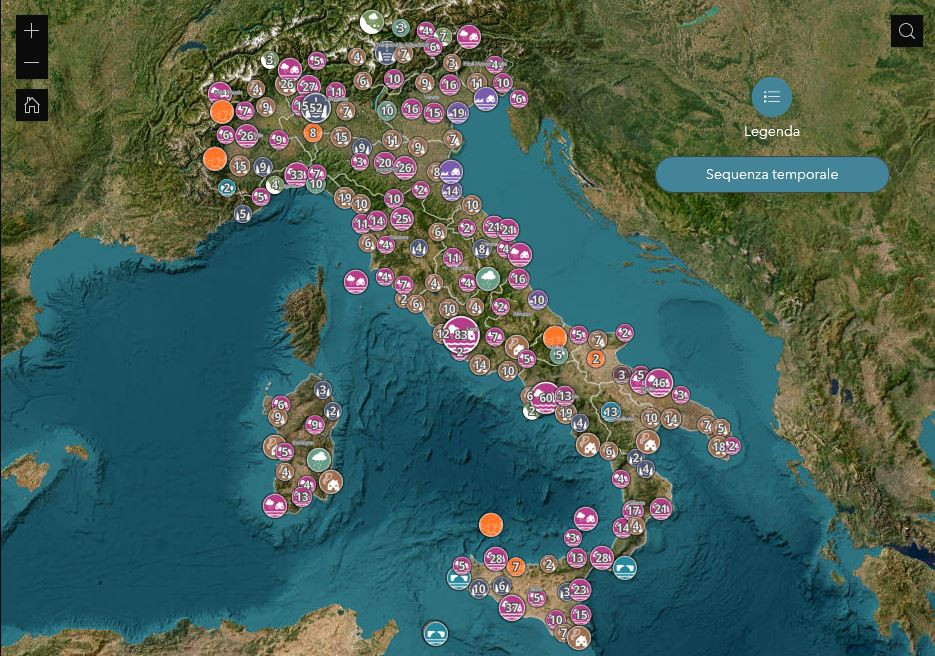Screen dimensions: 935x656
Task: Click the orange 7 marker north of Sicily
Action: tap(515, 566)
